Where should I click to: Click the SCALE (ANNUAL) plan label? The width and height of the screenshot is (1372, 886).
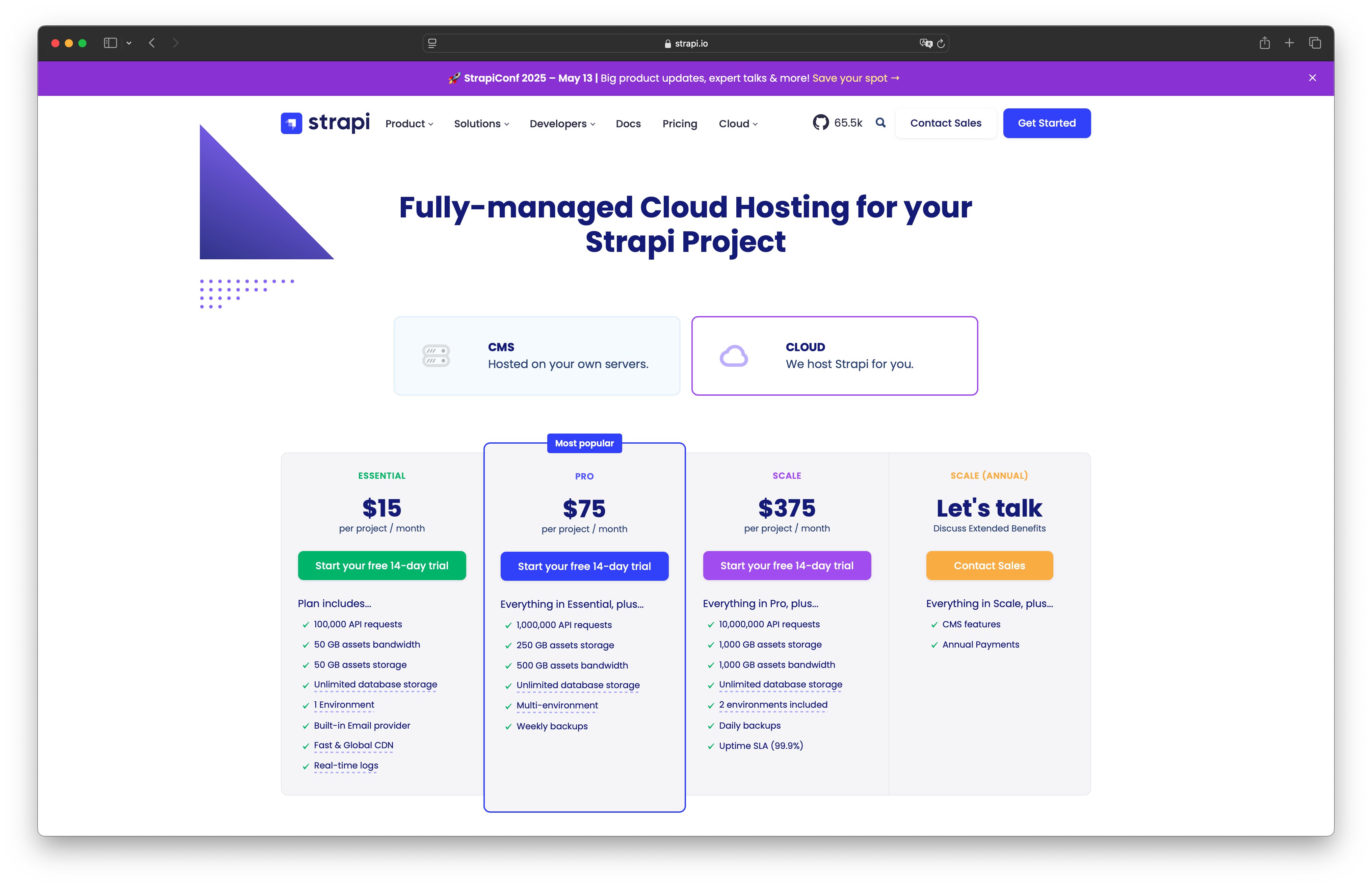click(990, 476)
